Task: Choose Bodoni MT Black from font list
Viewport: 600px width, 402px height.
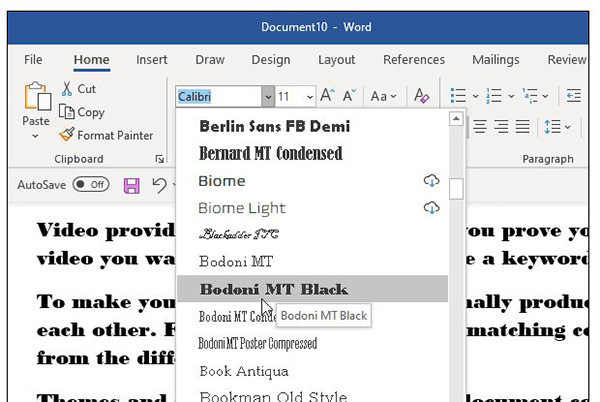Action: pyautogui.click(x=273, y=290)
